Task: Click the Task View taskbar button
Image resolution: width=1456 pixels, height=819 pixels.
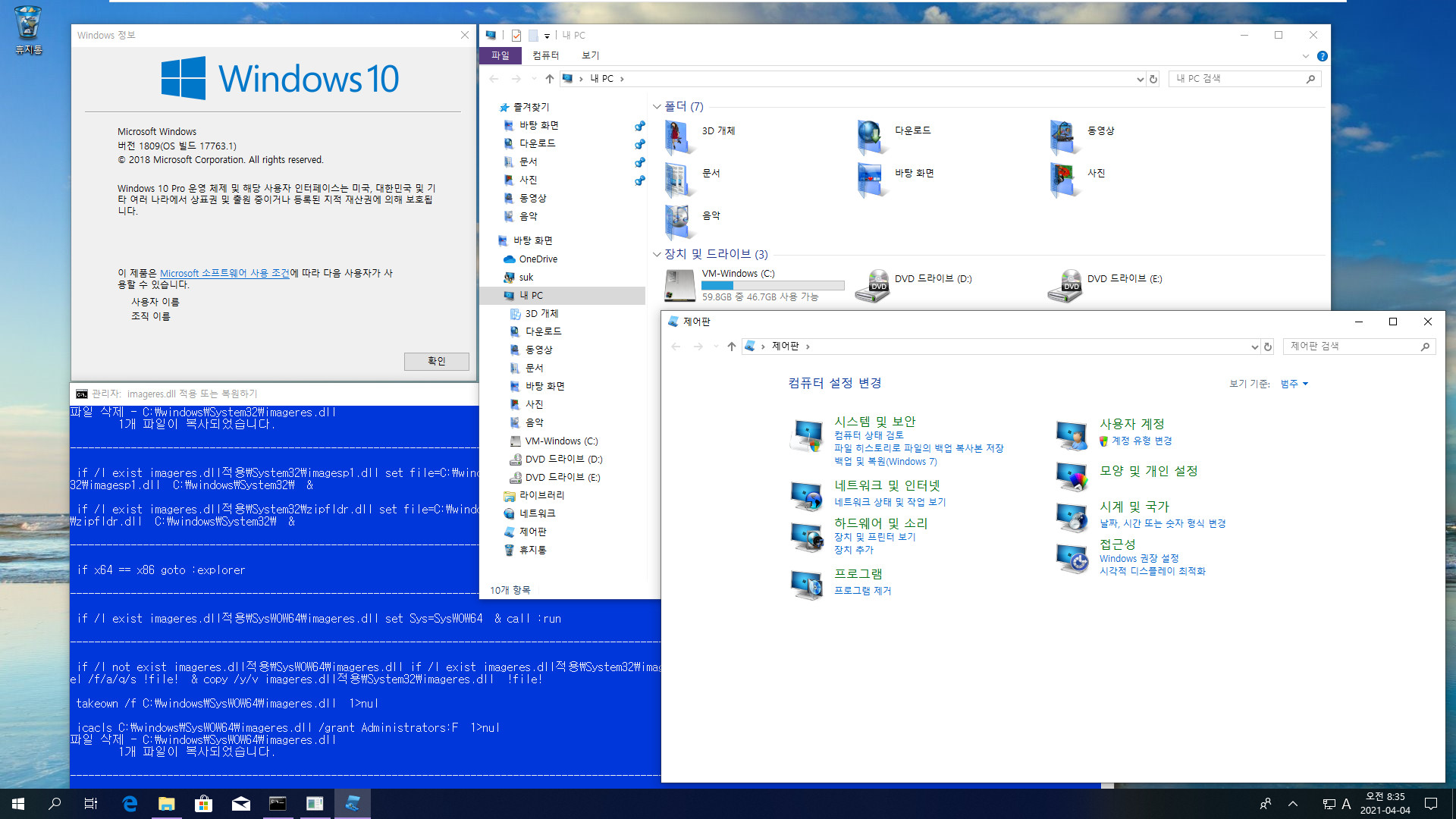Action: coord(91,804)
